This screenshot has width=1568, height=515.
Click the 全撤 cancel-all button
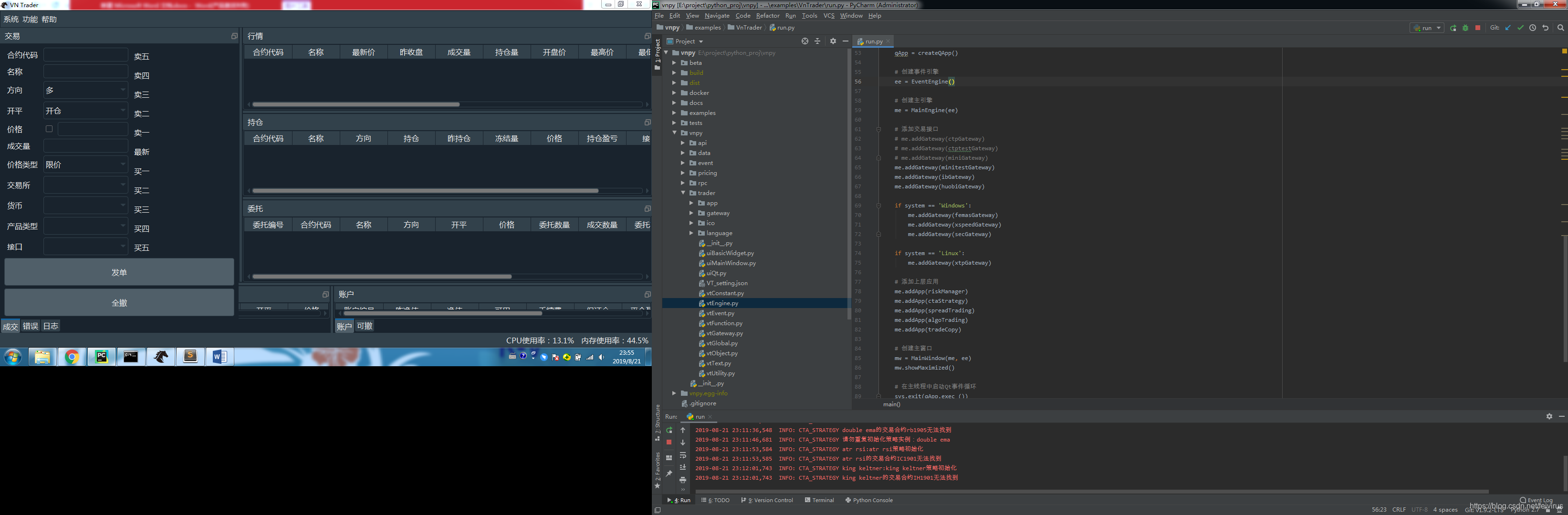click(x=119, y=303)
